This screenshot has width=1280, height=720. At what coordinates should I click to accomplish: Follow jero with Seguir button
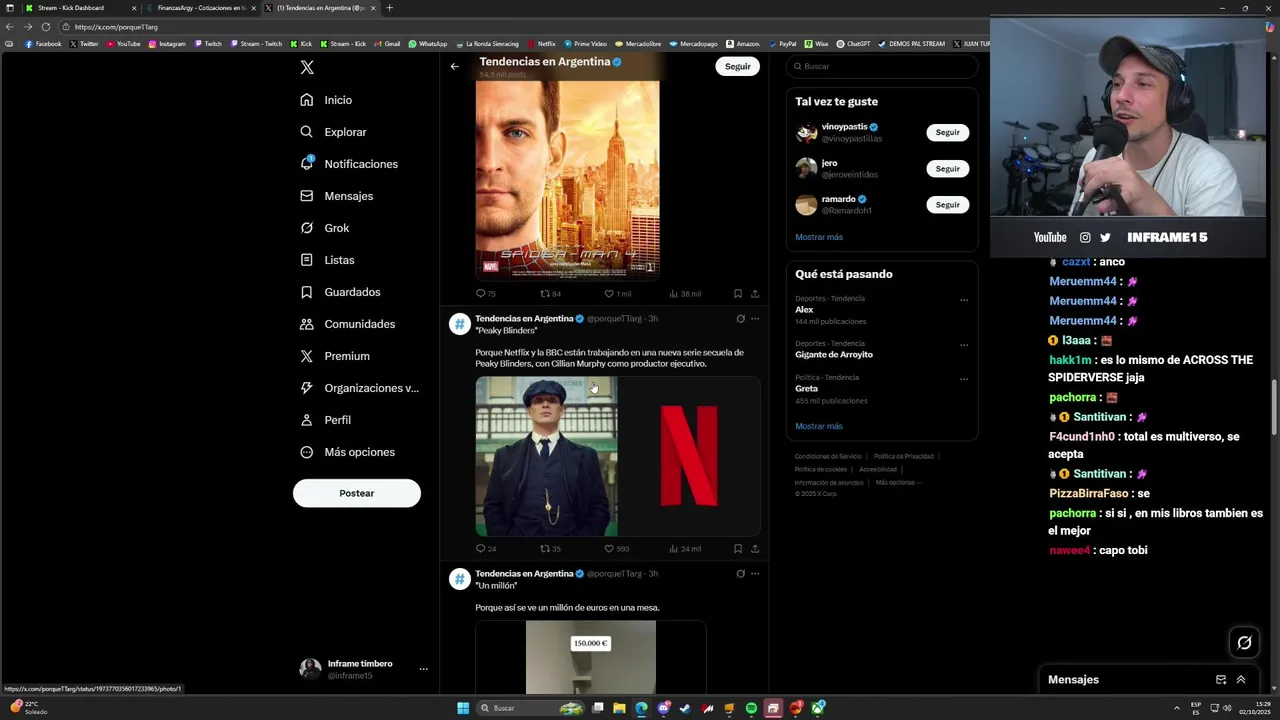pos(948,168)
